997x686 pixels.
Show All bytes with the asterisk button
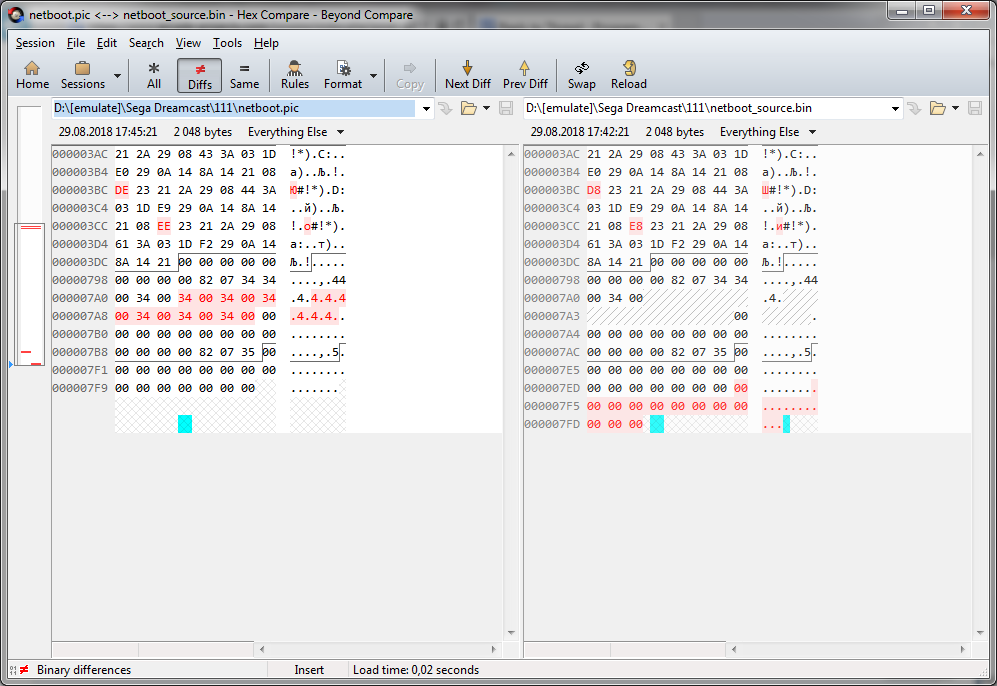click(154, 75)
